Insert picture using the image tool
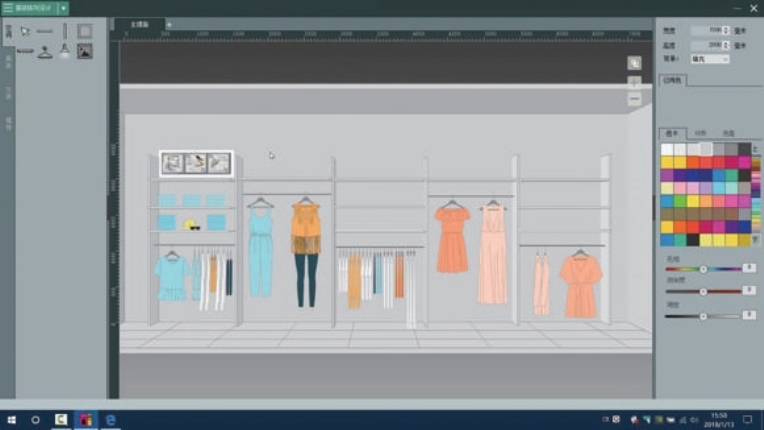 (x=85, y=51)
